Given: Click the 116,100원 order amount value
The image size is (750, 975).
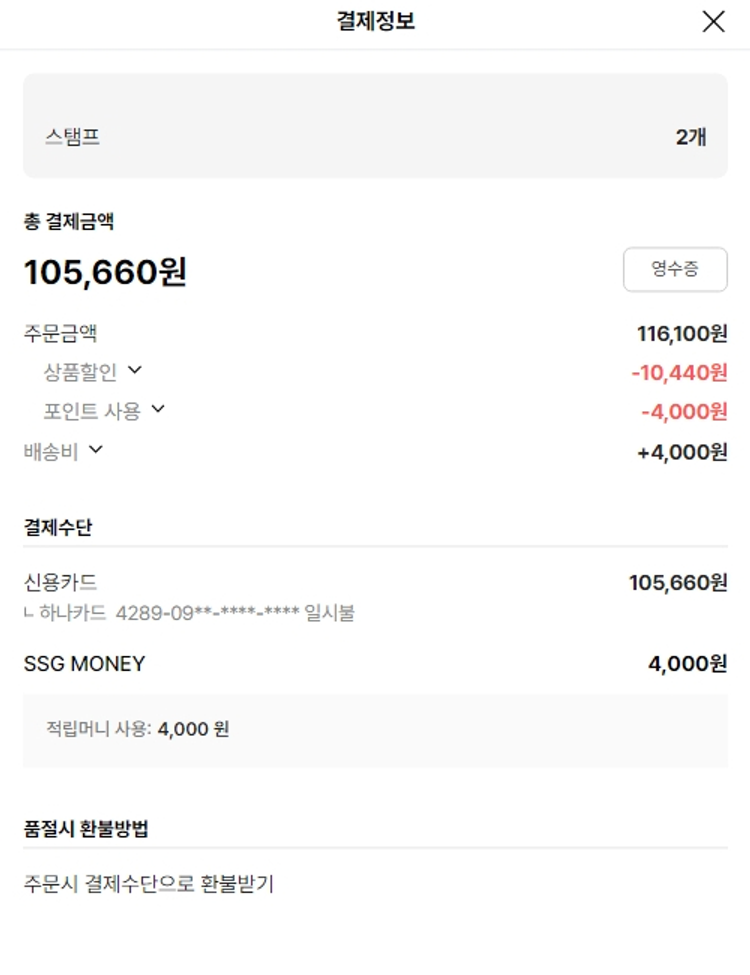Looking at the screenshot, I should point(682,333).
